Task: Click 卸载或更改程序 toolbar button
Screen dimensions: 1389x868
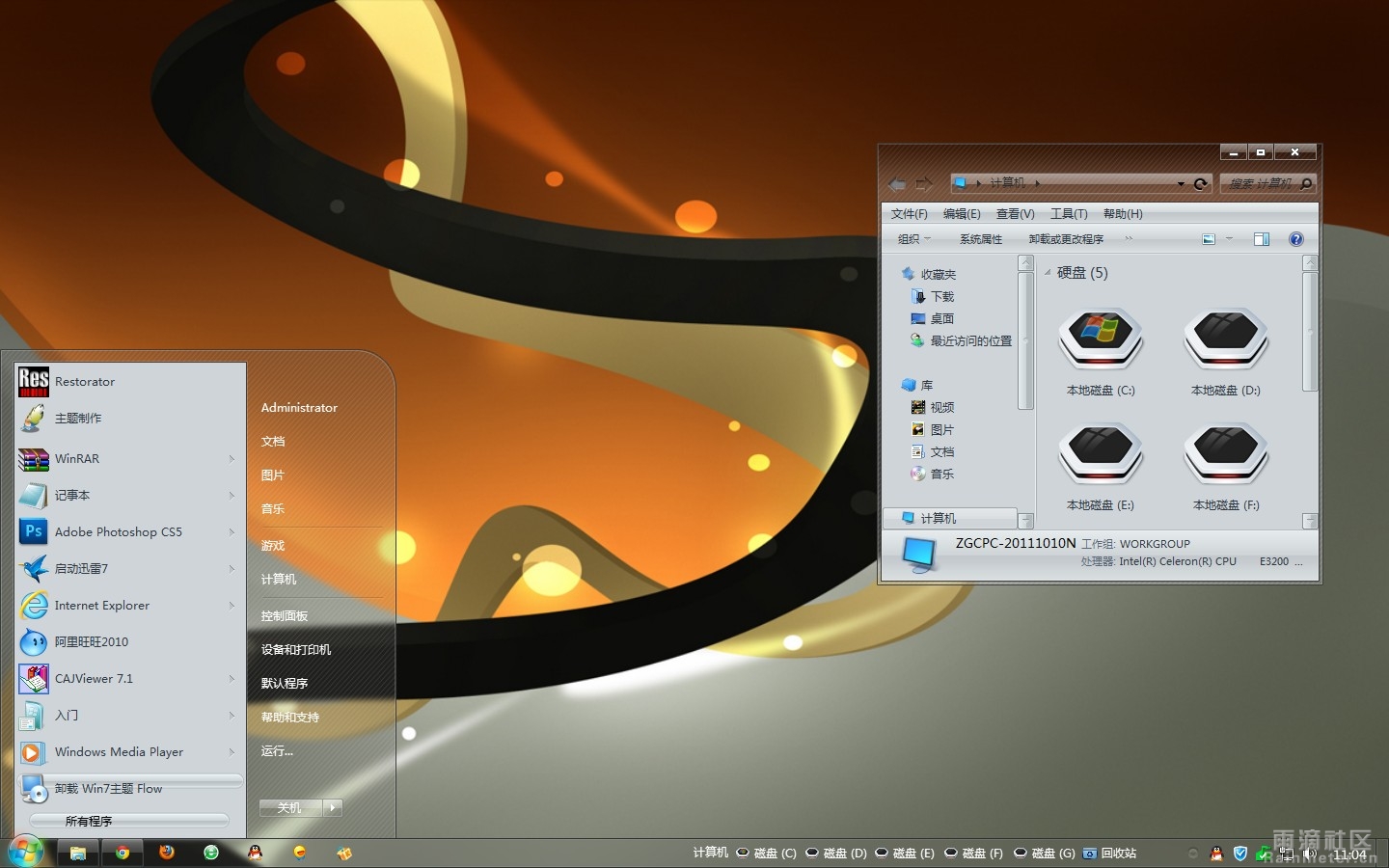Action: pyautogui.click(x=1066, y=239)
